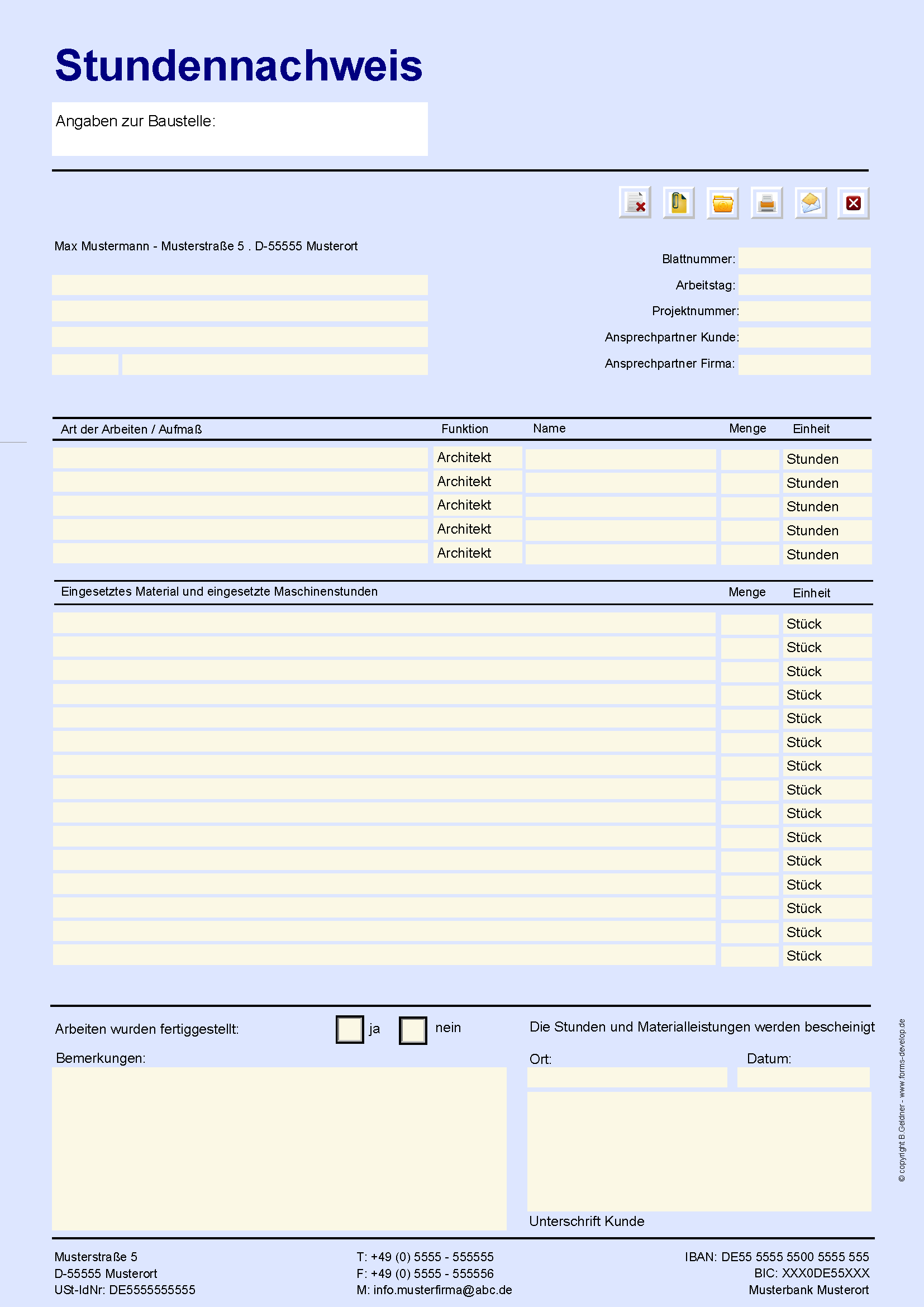Print the form with the printer icon

tap(766, 203)
